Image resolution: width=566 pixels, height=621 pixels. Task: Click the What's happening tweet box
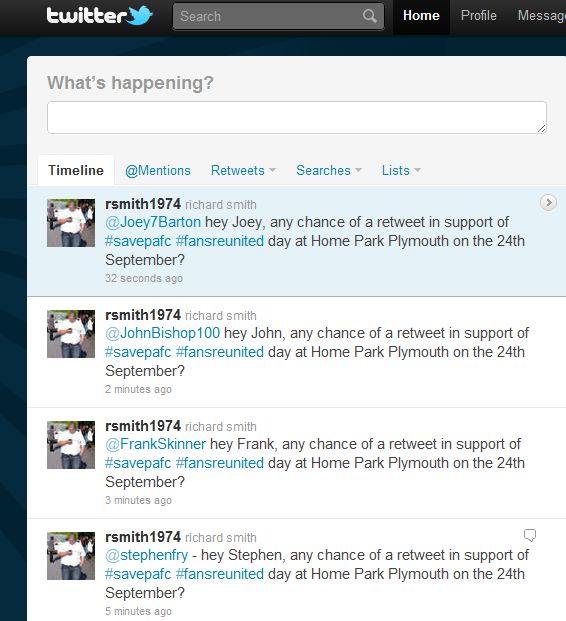[x=297, y=118]
